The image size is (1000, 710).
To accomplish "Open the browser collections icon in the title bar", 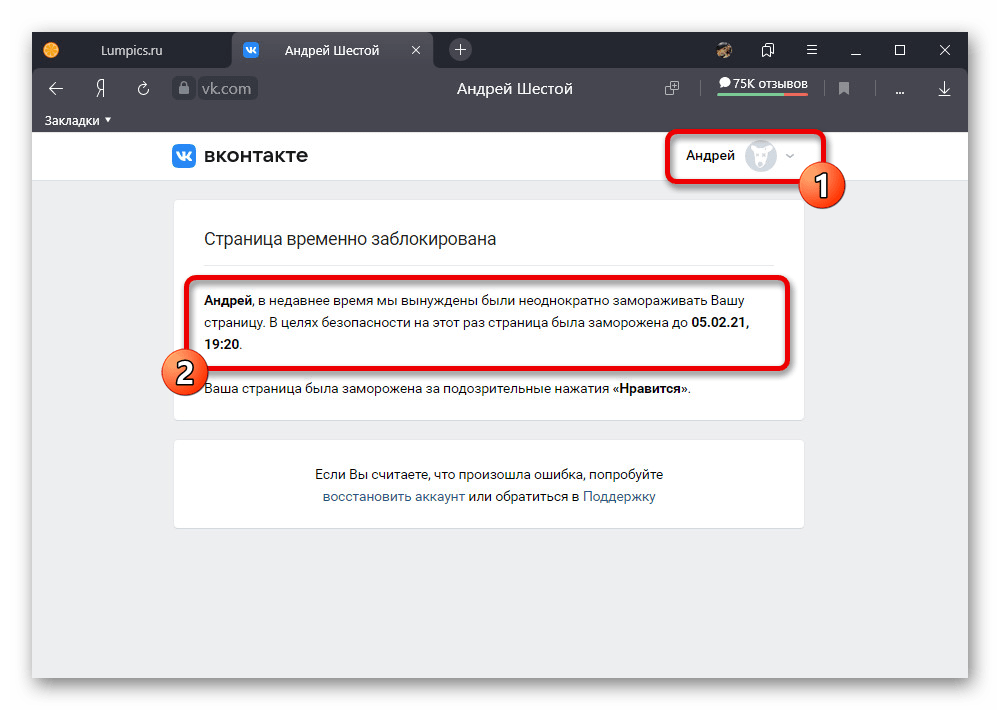I will [x=768, y=50].
